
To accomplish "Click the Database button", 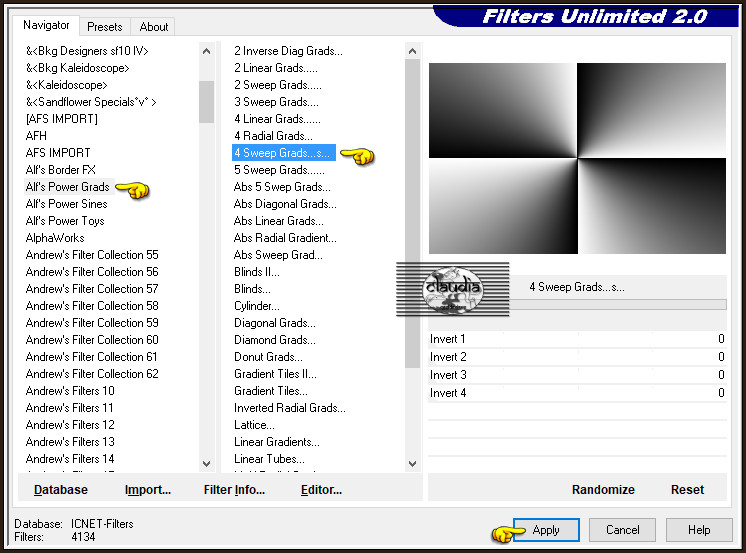I will 61,490.
